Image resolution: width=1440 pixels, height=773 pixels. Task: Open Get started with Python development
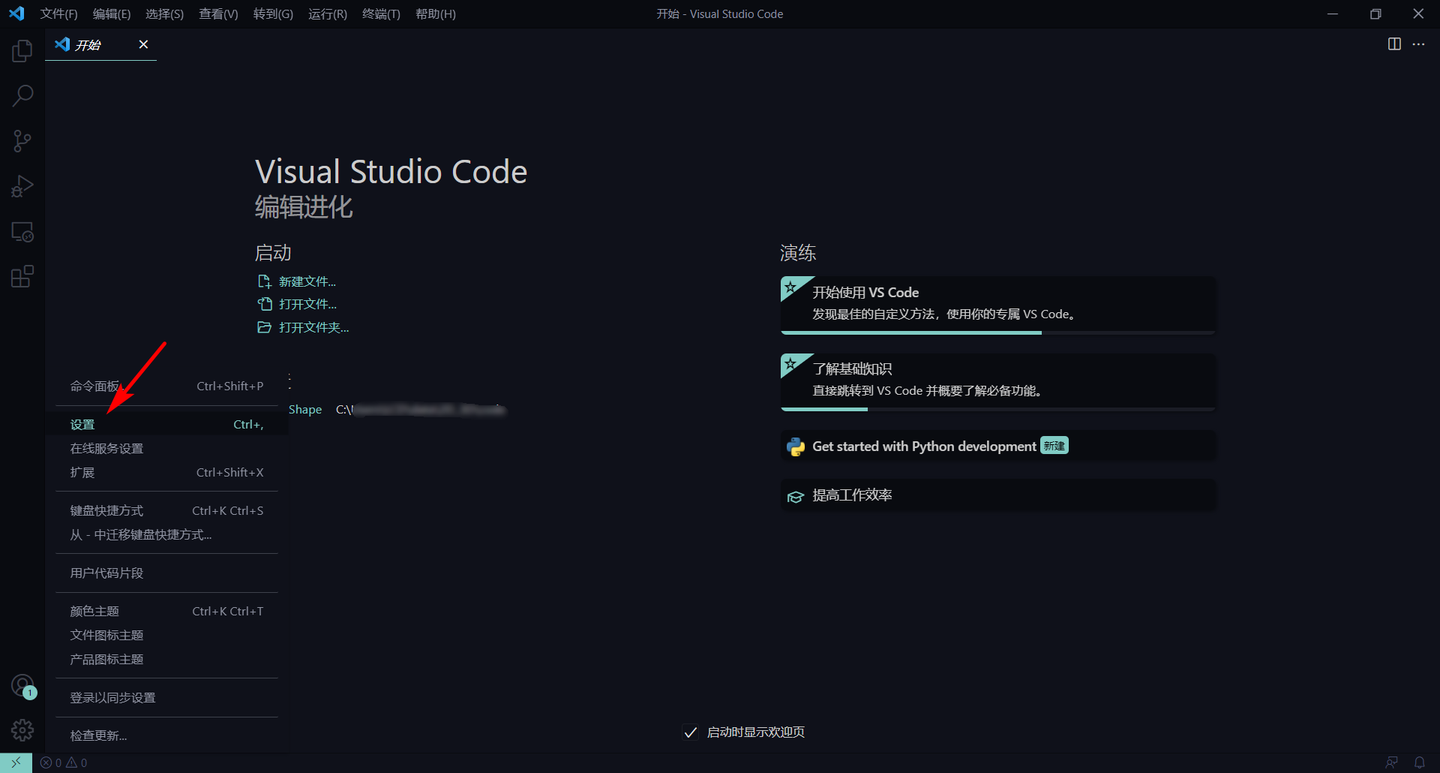pos(998,447)
